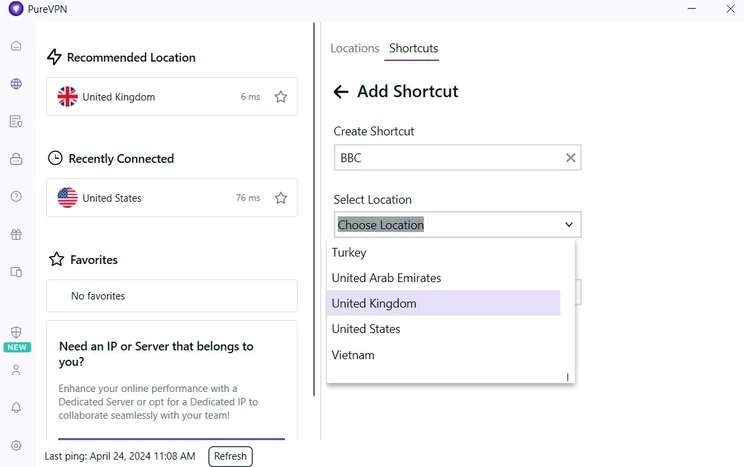Click the United States flag icon

tap(67, 198)
